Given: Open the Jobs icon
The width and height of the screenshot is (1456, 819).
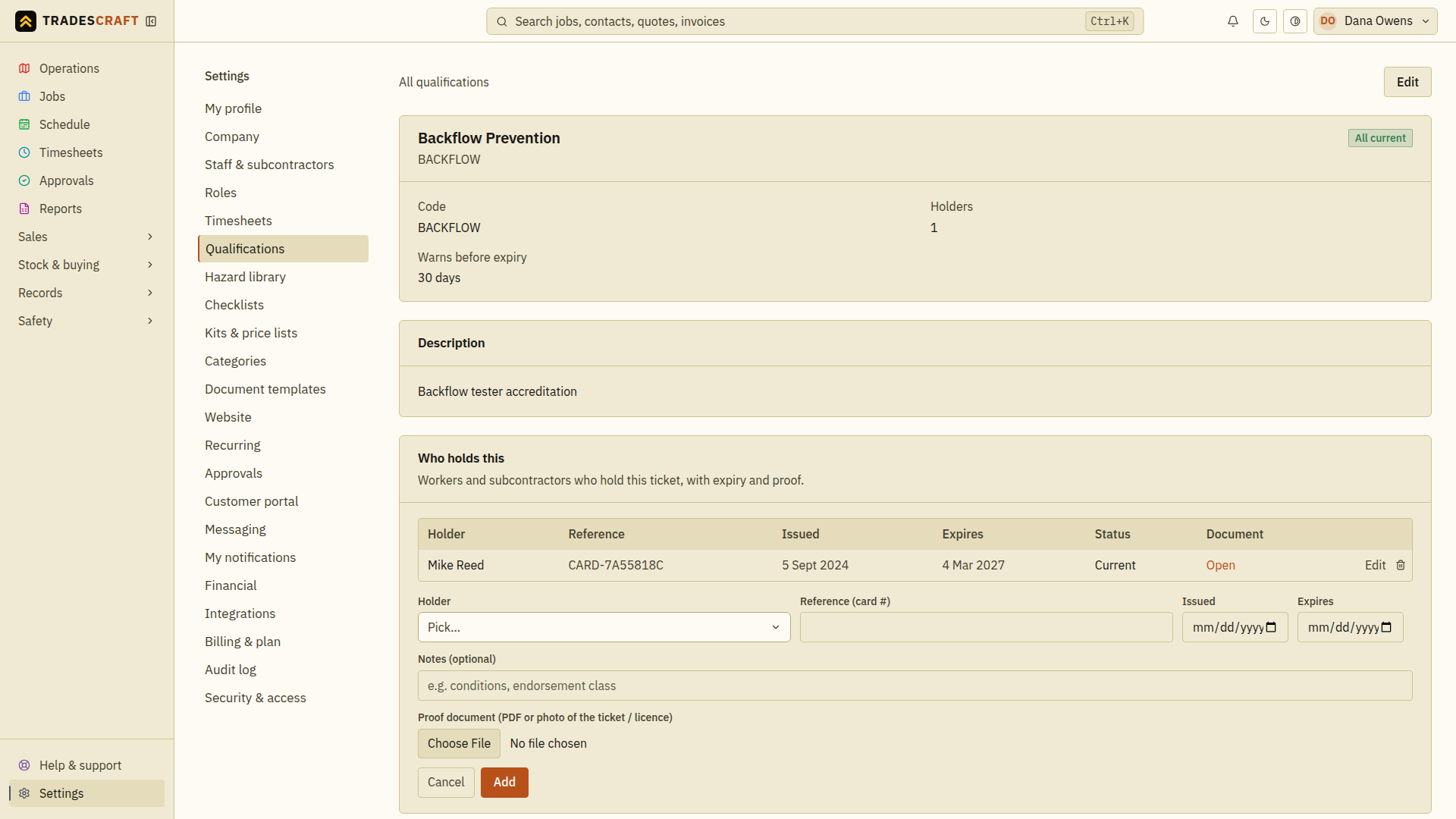Looking at the screenshot, I should [x=24, y=96].
